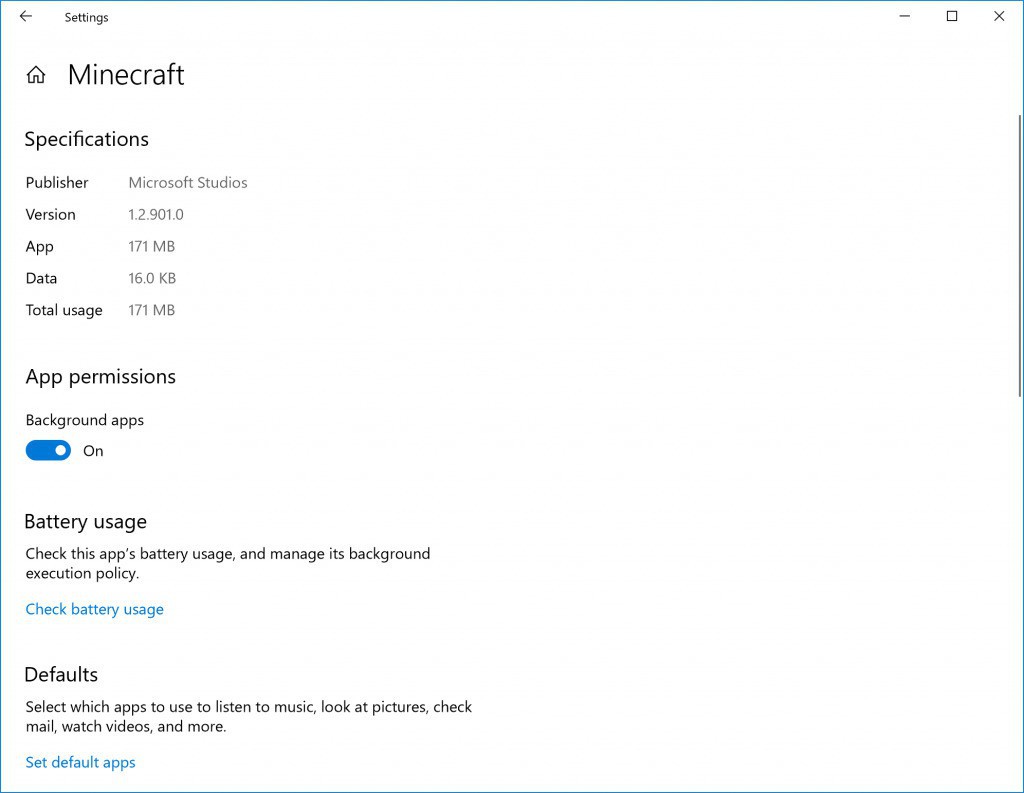Click the App permissions heading
Viewport: 1024px width, 793px height.
coord(101,377)
